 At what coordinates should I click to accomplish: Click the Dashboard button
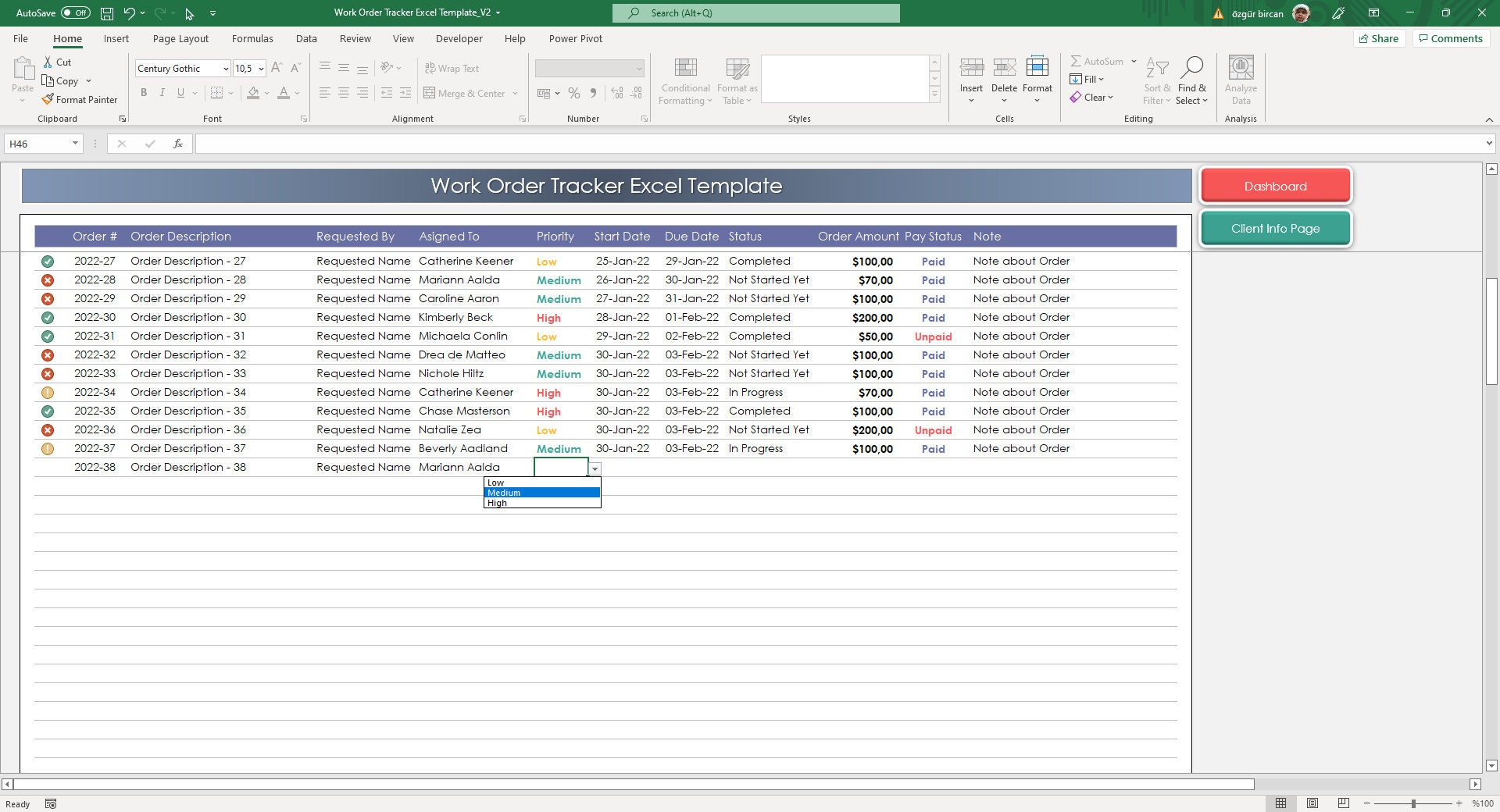pyautogui.click(x=1275, y=186)
